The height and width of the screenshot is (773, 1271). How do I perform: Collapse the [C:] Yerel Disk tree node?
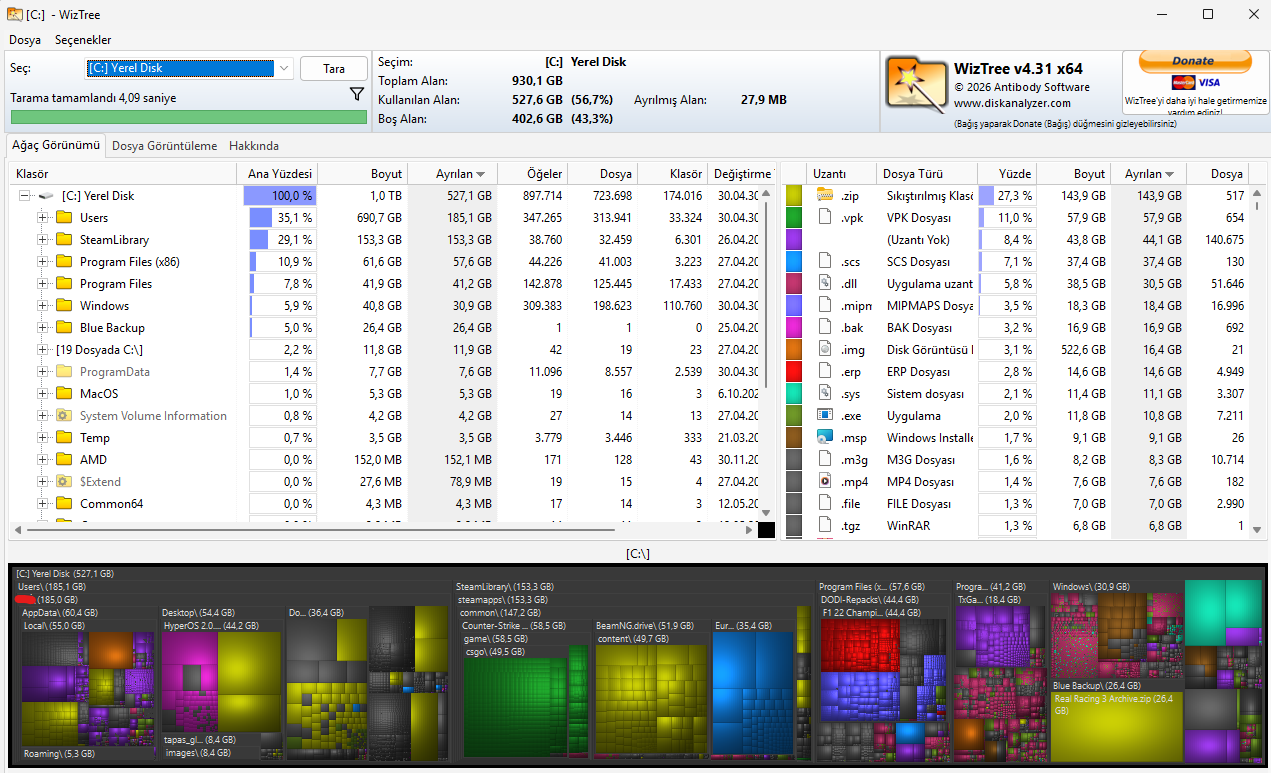[24, 196]
